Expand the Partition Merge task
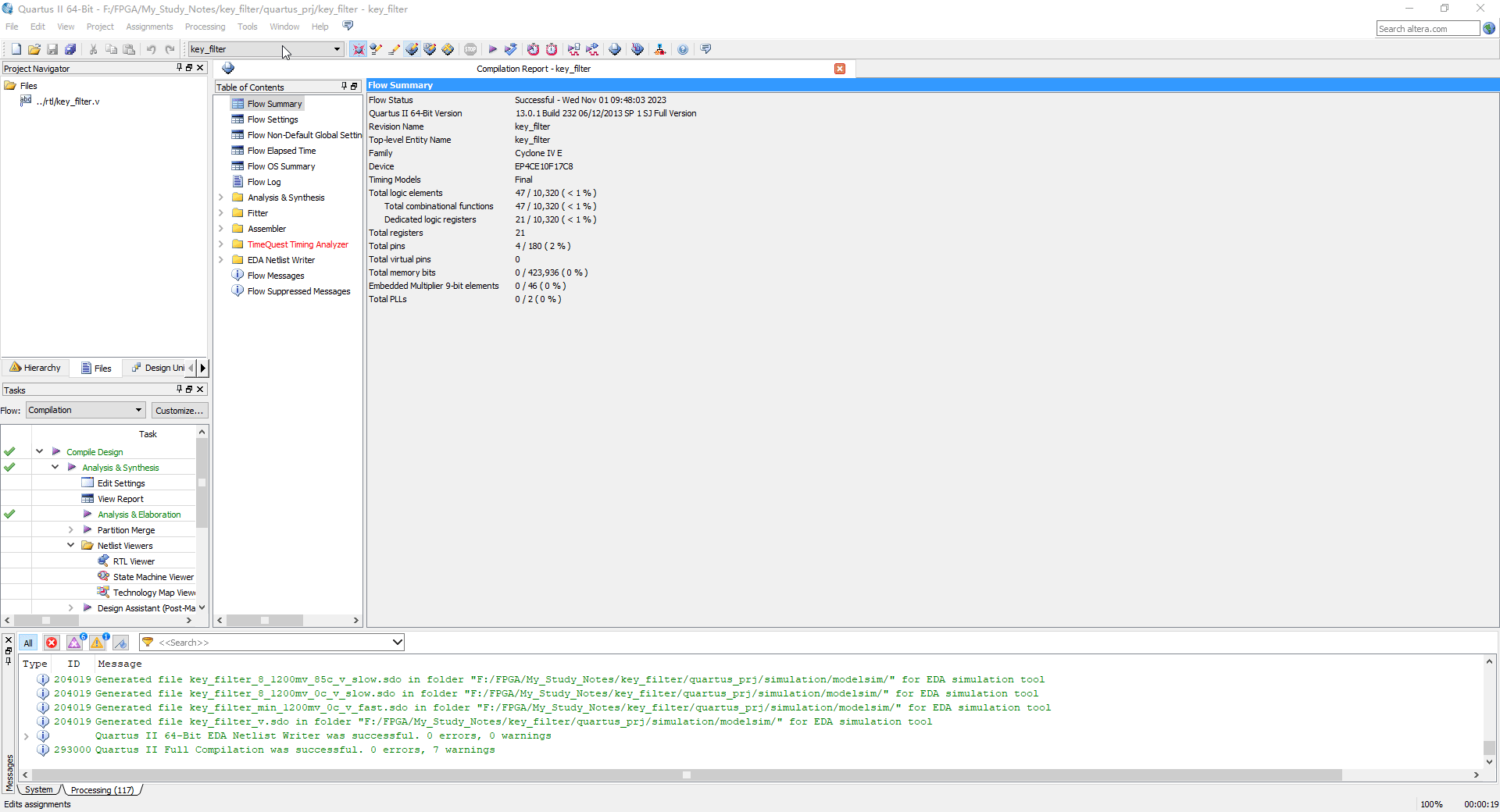This screenshot has height=812, width=1500. (x=70, y=530)
